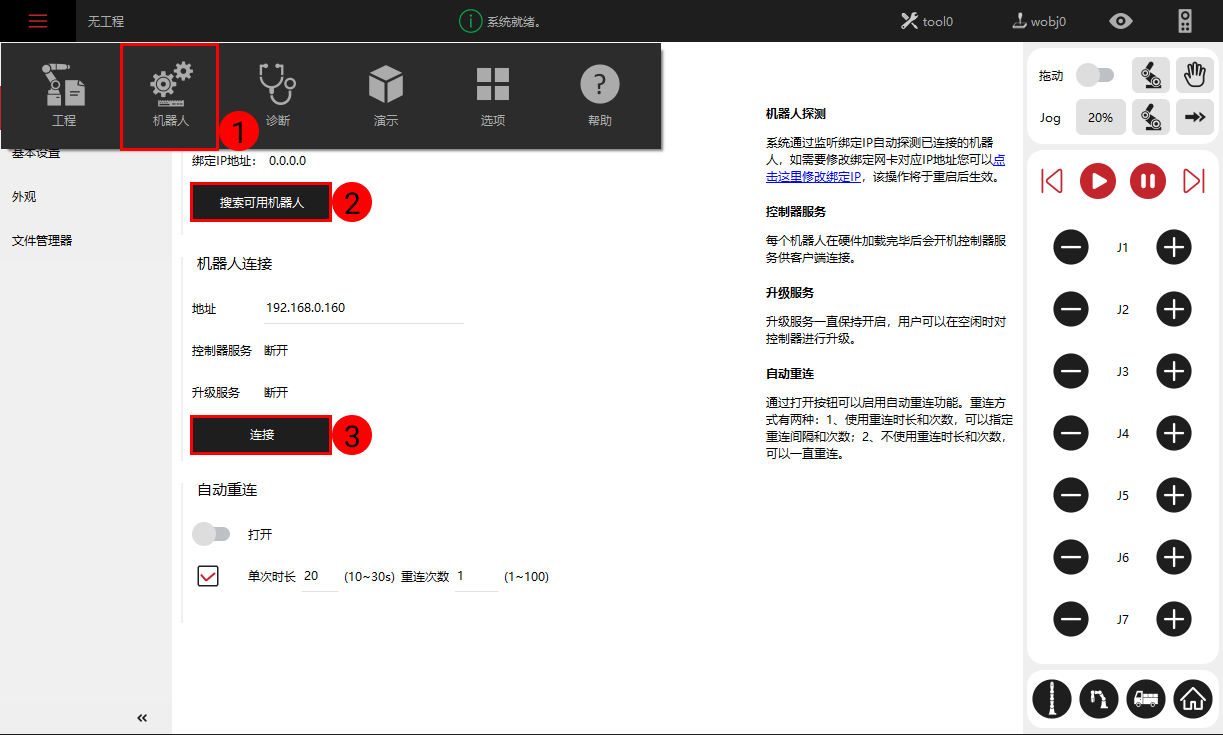Viewport: 1223px width, 735px height.
Task: Click the robot arm icon in 拖动 row
Action: click(1151, 75)
